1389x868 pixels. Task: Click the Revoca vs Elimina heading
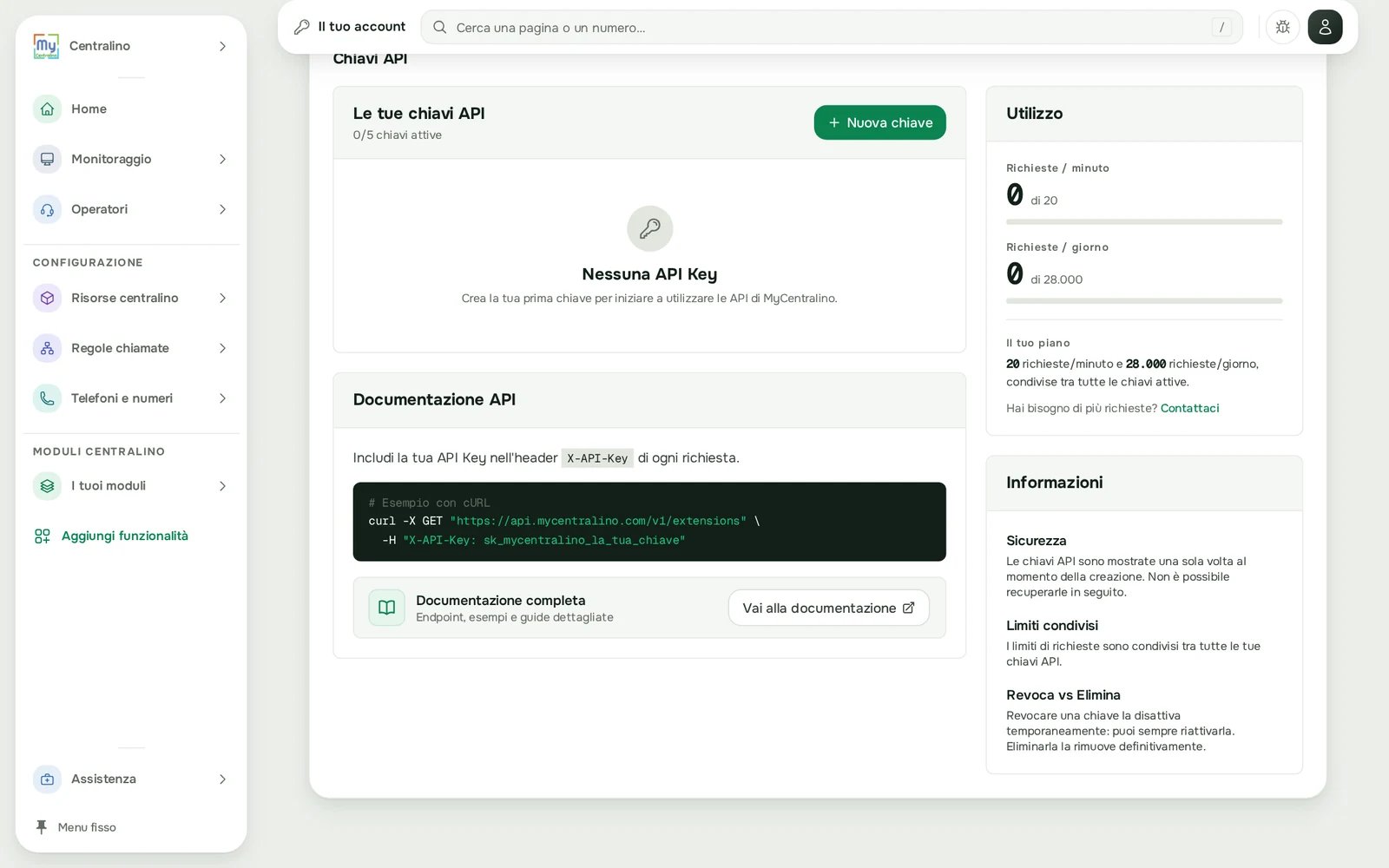1063,695
